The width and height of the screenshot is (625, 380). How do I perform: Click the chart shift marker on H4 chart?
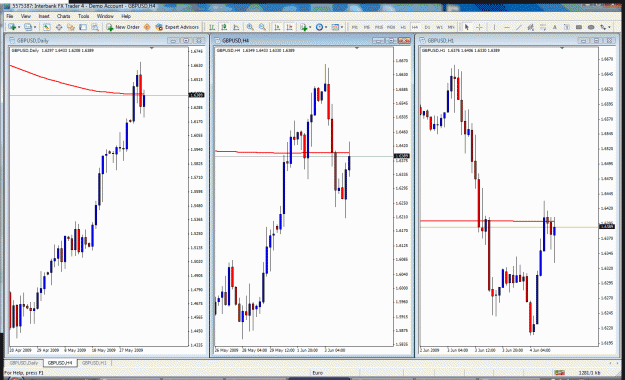(x=357, y=48)
